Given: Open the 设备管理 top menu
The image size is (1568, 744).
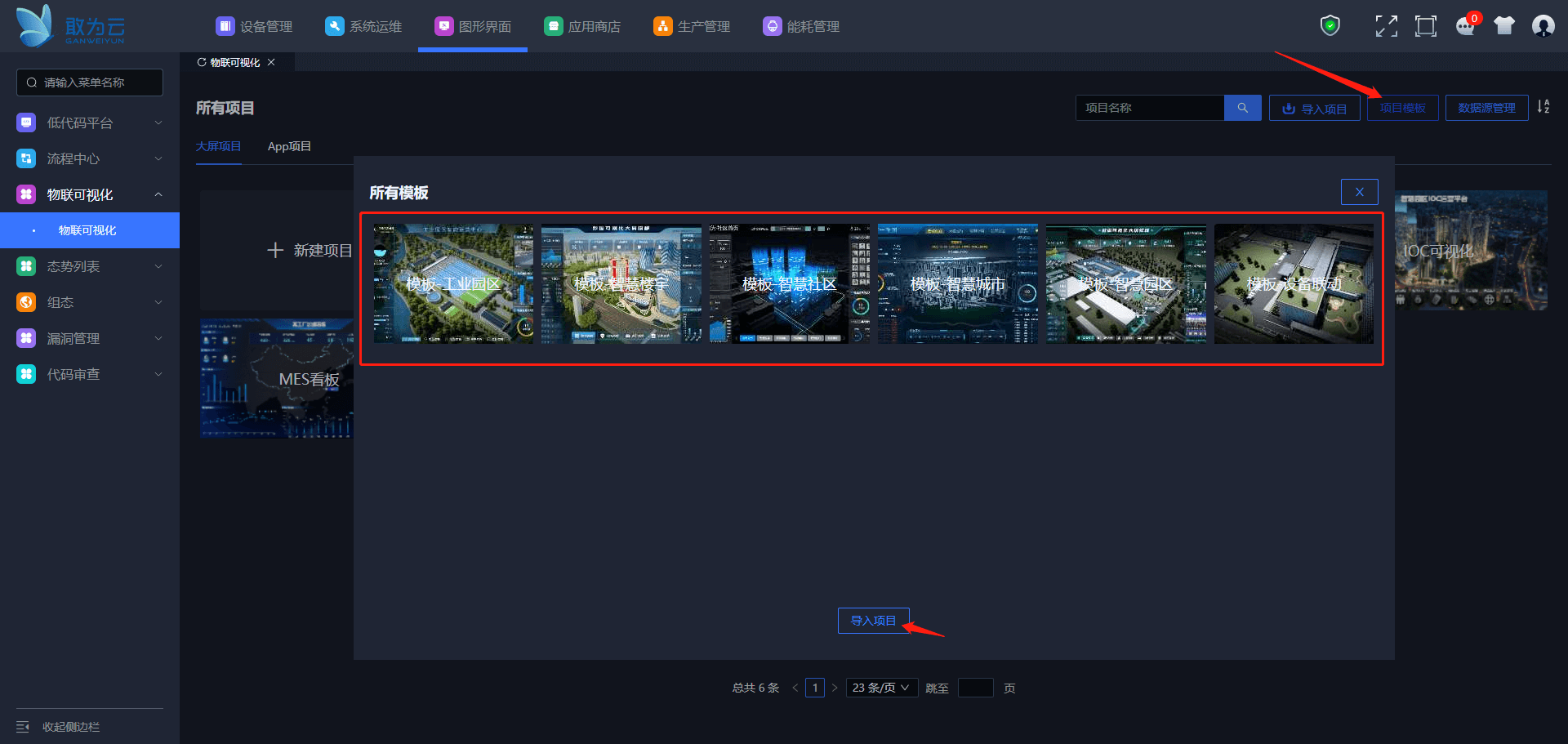Looking at the screenshot, I should click(254, 26).
